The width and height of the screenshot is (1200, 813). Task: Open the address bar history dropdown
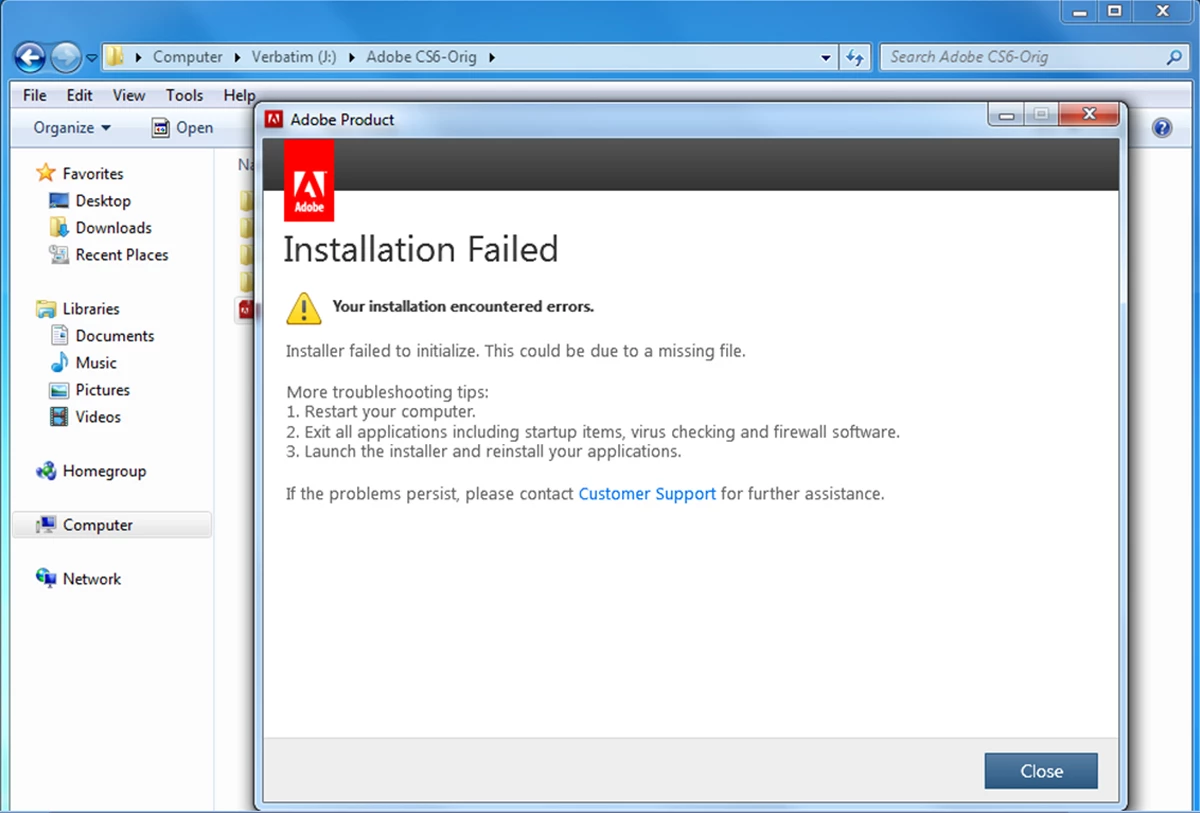(x=826, y=58)
